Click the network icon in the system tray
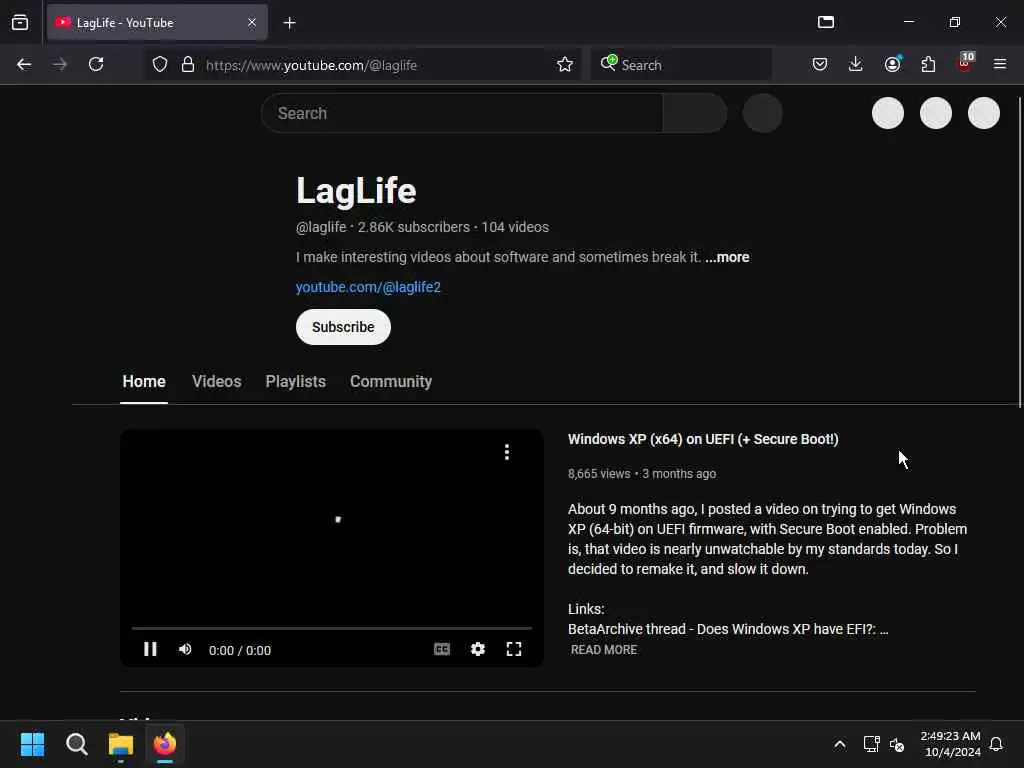The height and width of the screenshot is (768, 1024). point(871,744)
